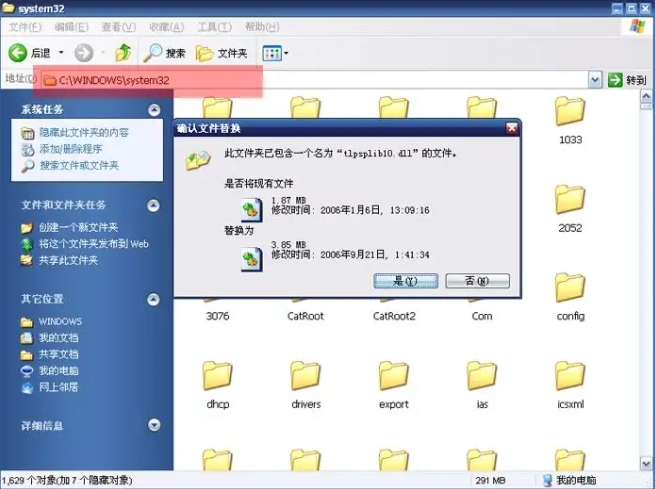Click the green Back arrow button
Viewport: 655px width, 489px height.
(18, 53)
